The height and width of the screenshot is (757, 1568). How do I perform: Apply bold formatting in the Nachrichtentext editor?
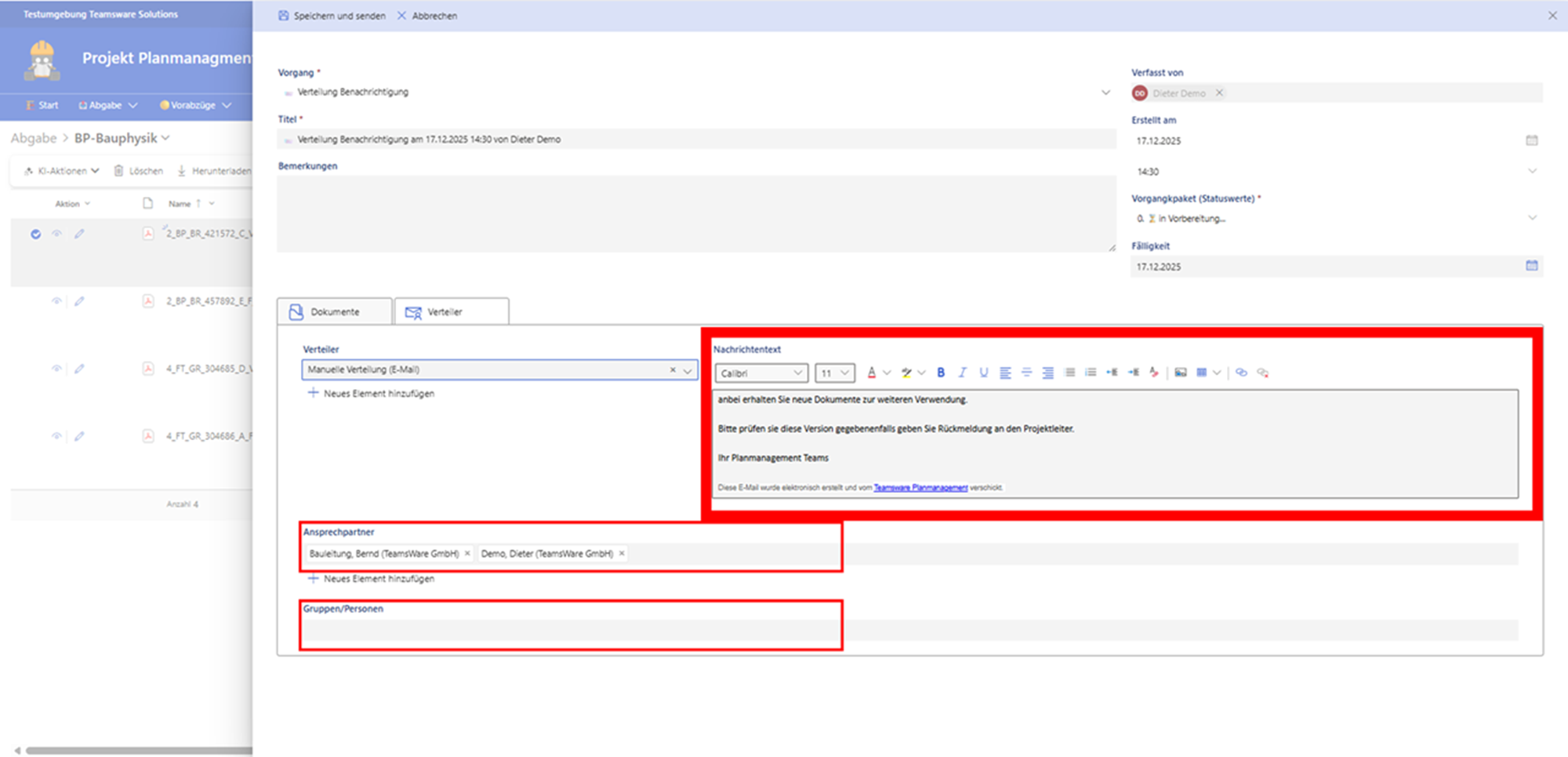tap(941, 373)
